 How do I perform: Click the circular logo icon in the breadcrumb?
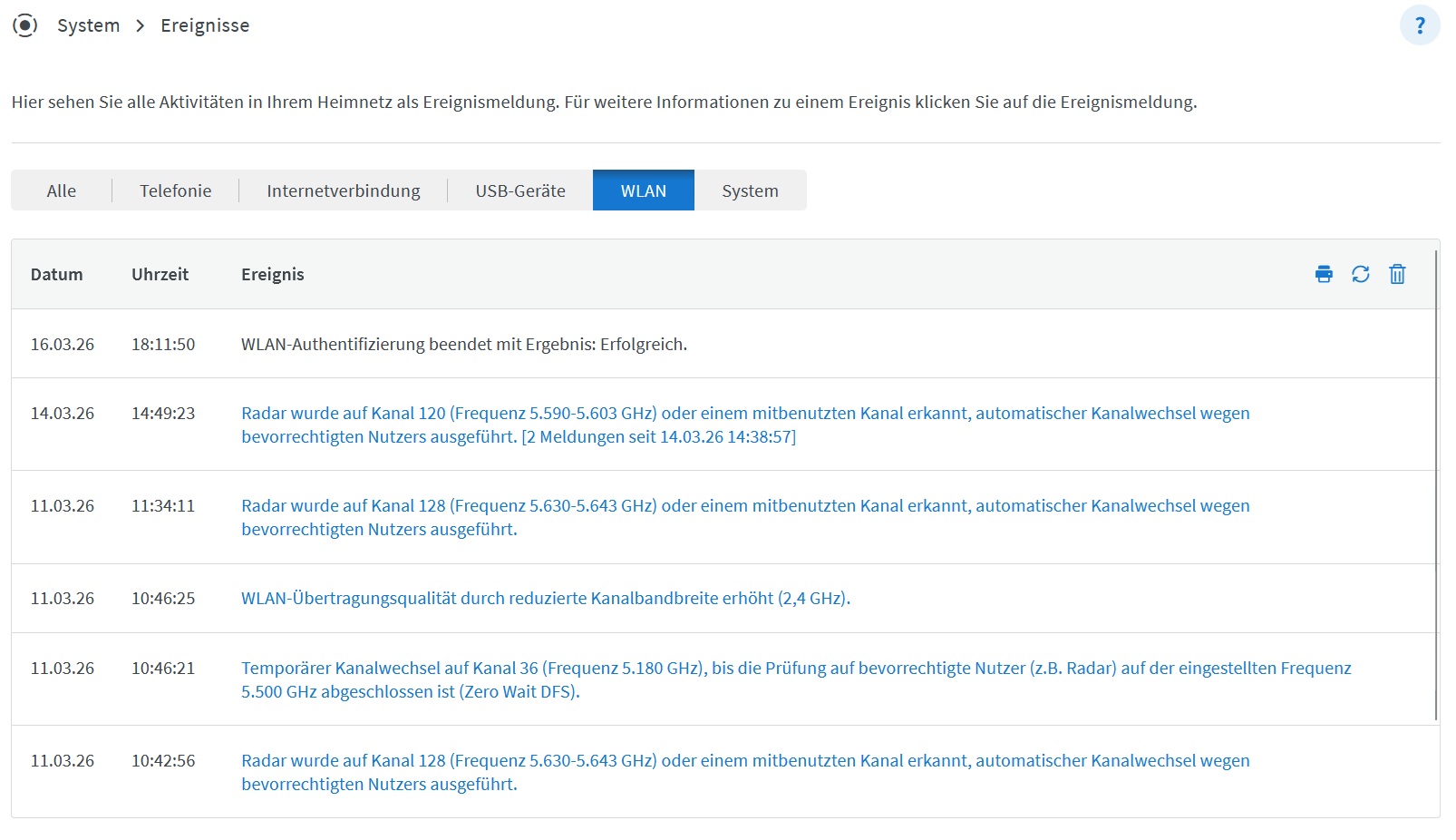coord(24,24)
